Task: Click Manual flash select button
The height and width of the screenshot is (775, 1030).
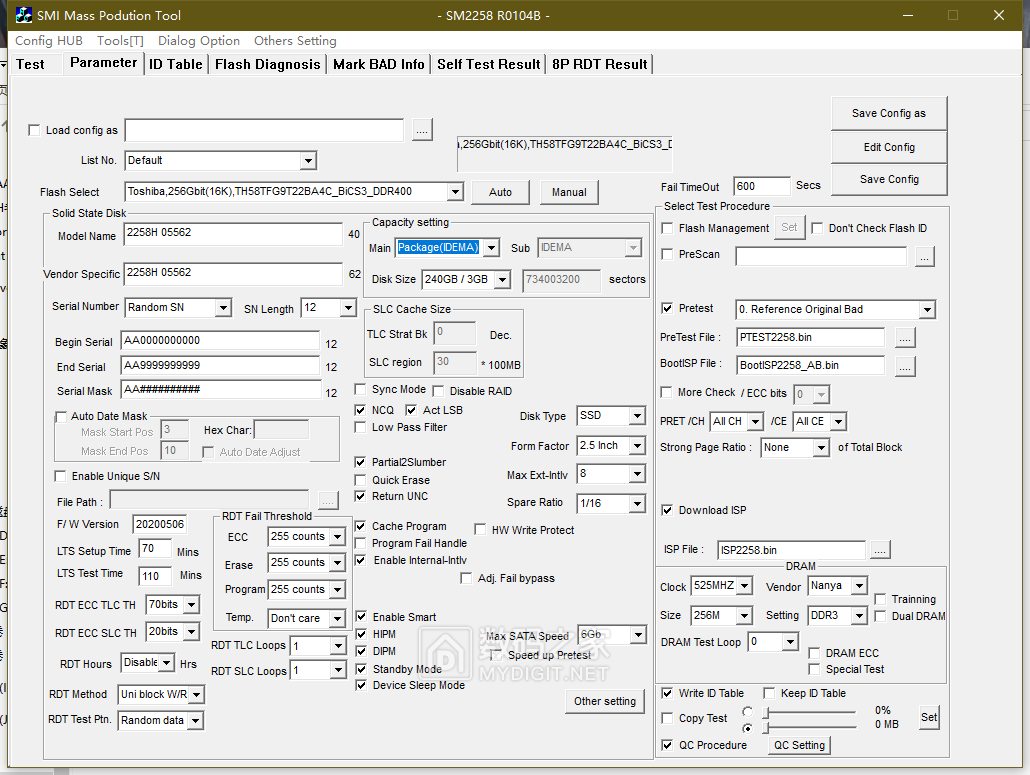Action: click(x=569, y=192)
